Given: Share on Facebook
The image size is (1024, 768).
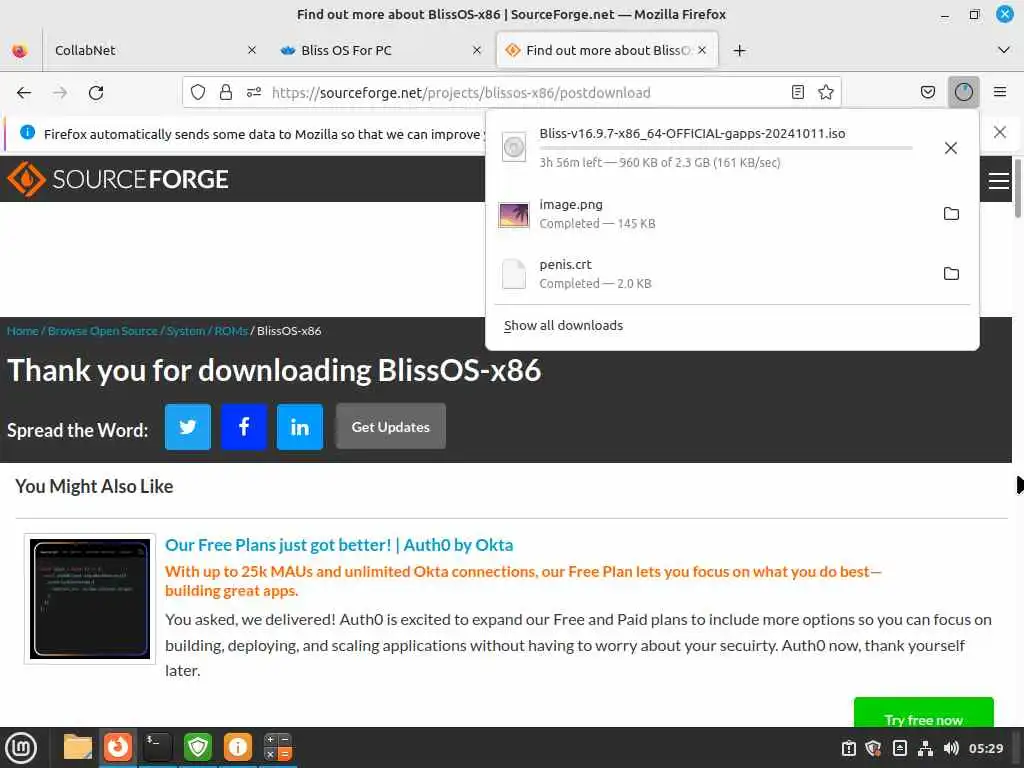Looking at the screenshot, I should tap(244, 427).
